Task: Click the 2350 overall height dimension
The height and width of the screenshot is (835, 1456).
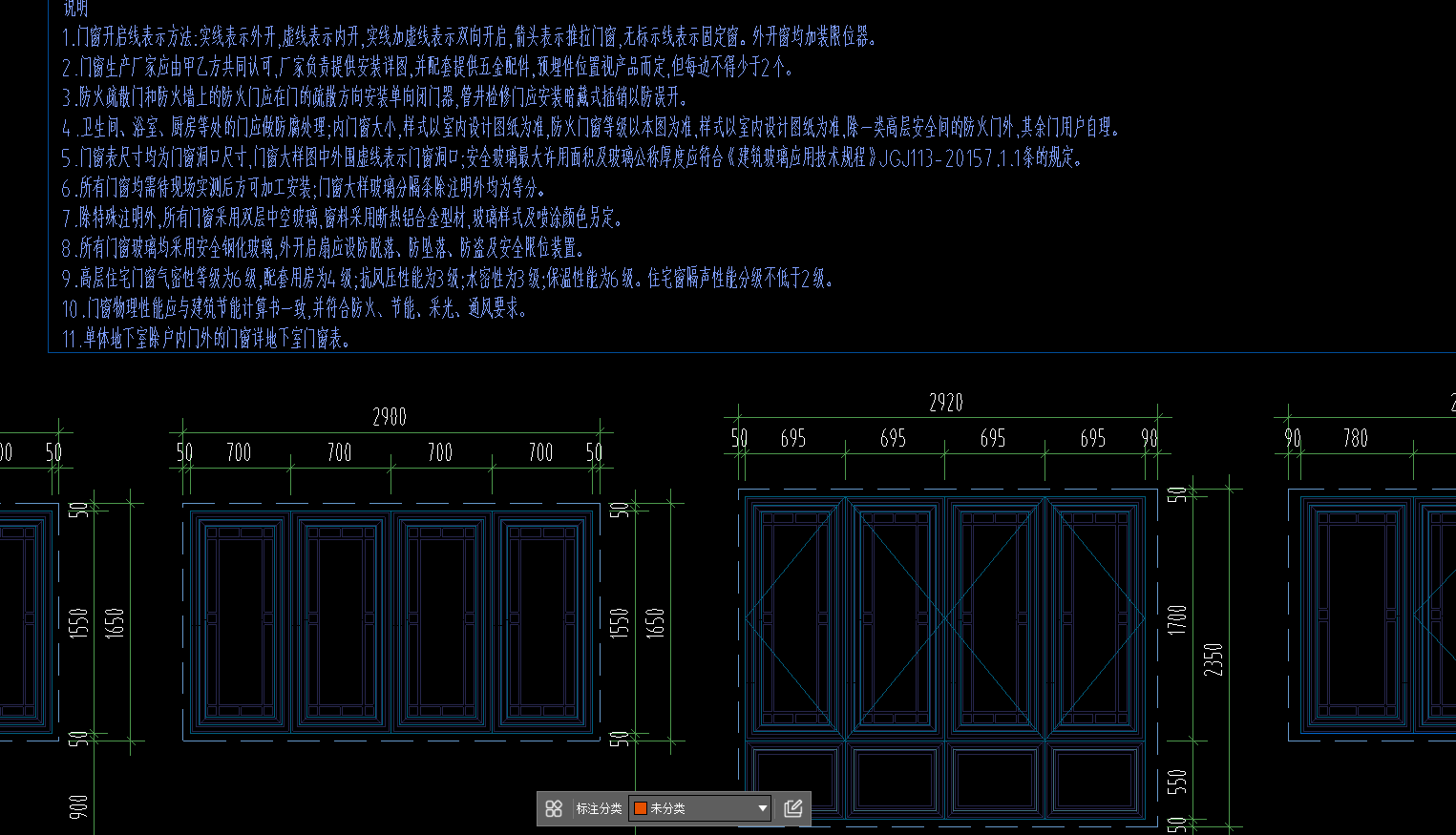Action: tap(1213, 659)
